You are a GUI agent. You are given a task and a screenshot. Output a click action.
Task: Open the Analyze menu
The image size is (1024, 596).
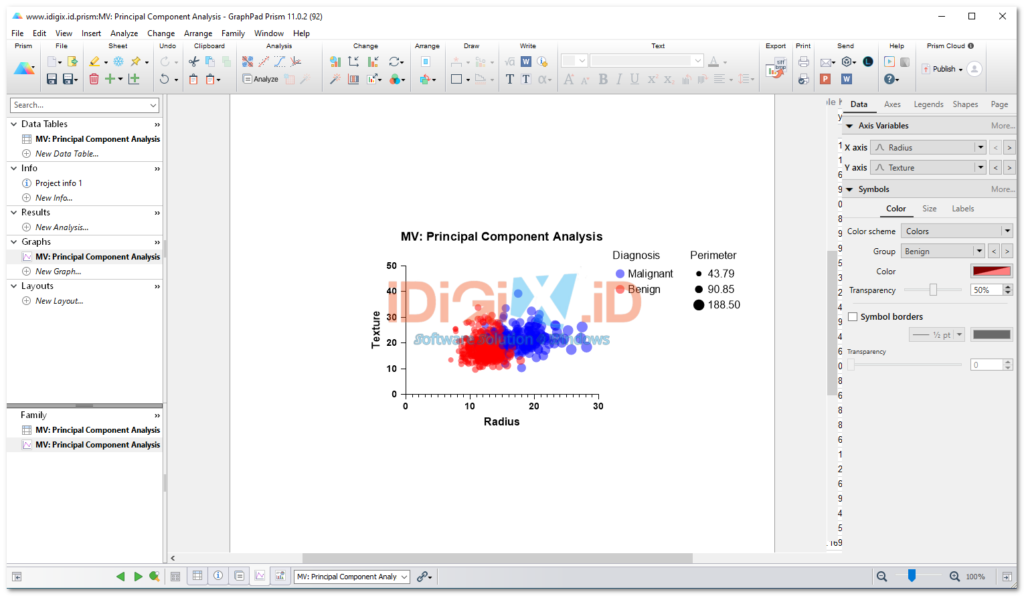(123, 33)
